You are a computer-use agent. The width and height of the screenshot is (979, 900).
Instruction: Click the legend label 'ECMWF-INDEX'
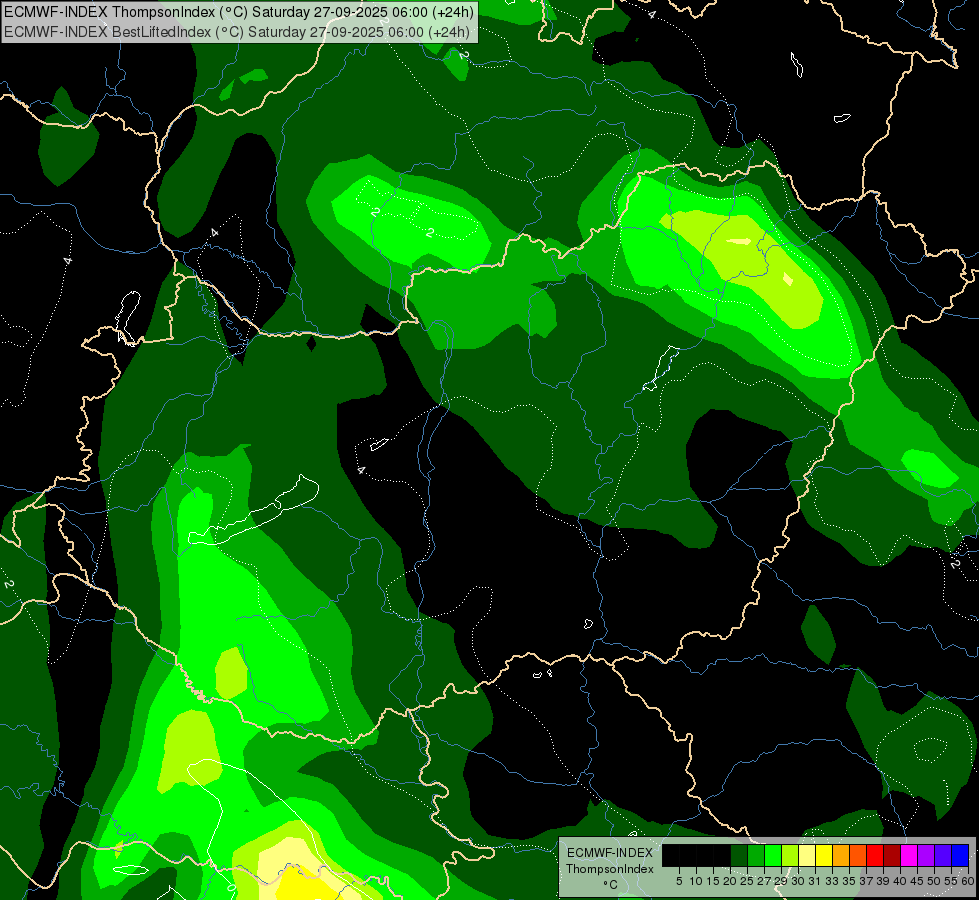click(610, 853)
